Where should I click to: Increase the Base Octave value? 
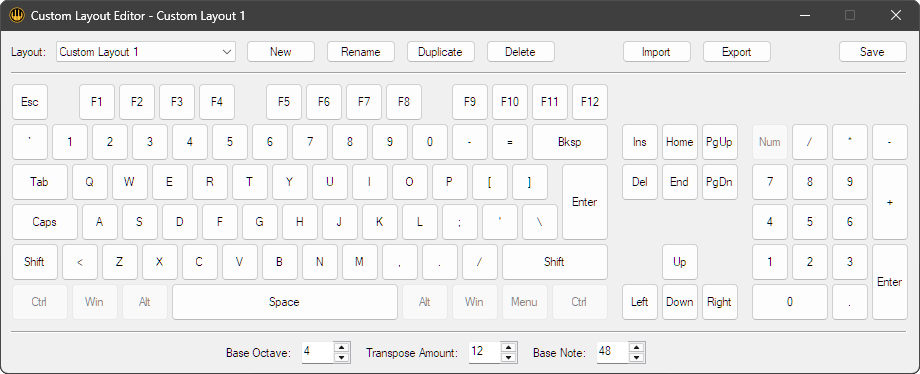341,348
